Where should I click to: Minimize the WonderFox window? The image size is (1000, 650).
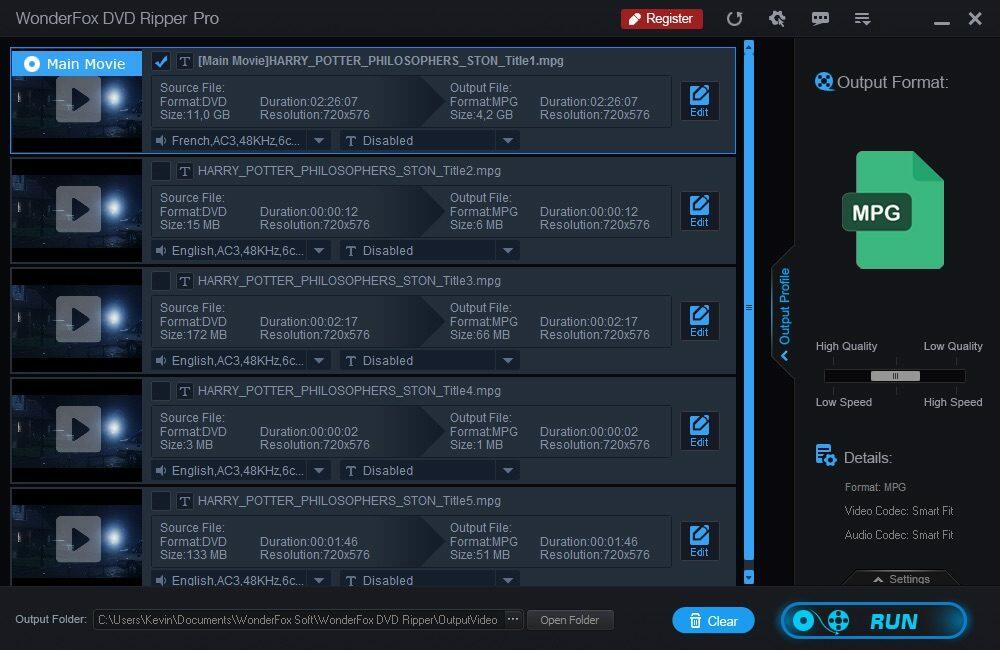941,22
